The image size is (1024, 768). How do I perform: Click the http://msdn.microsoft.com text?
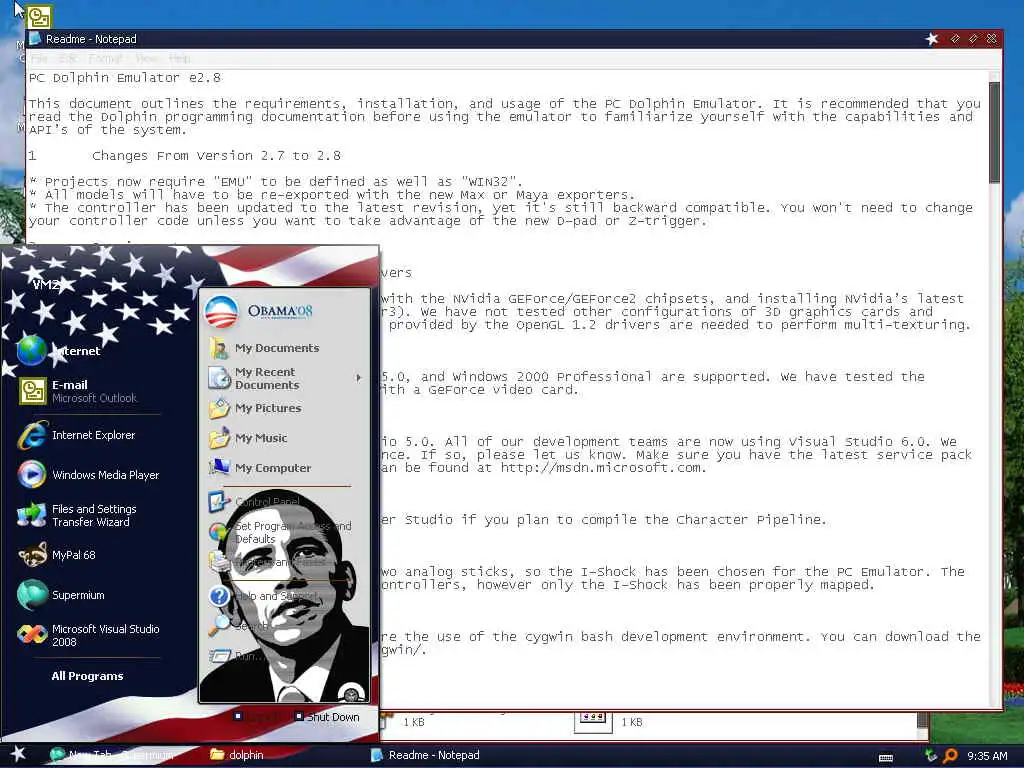(601, 468)
